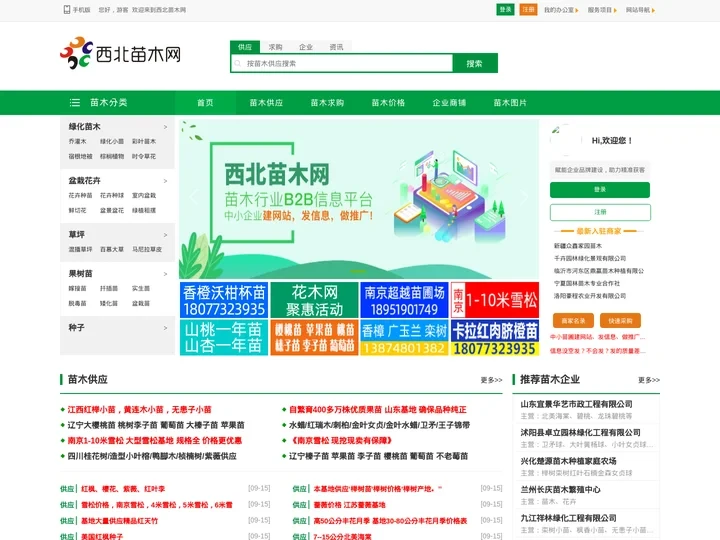Open 山东宜景华艺市政工程有限公司 company
The width and height of the screenshot is (720, 540).
576,404
